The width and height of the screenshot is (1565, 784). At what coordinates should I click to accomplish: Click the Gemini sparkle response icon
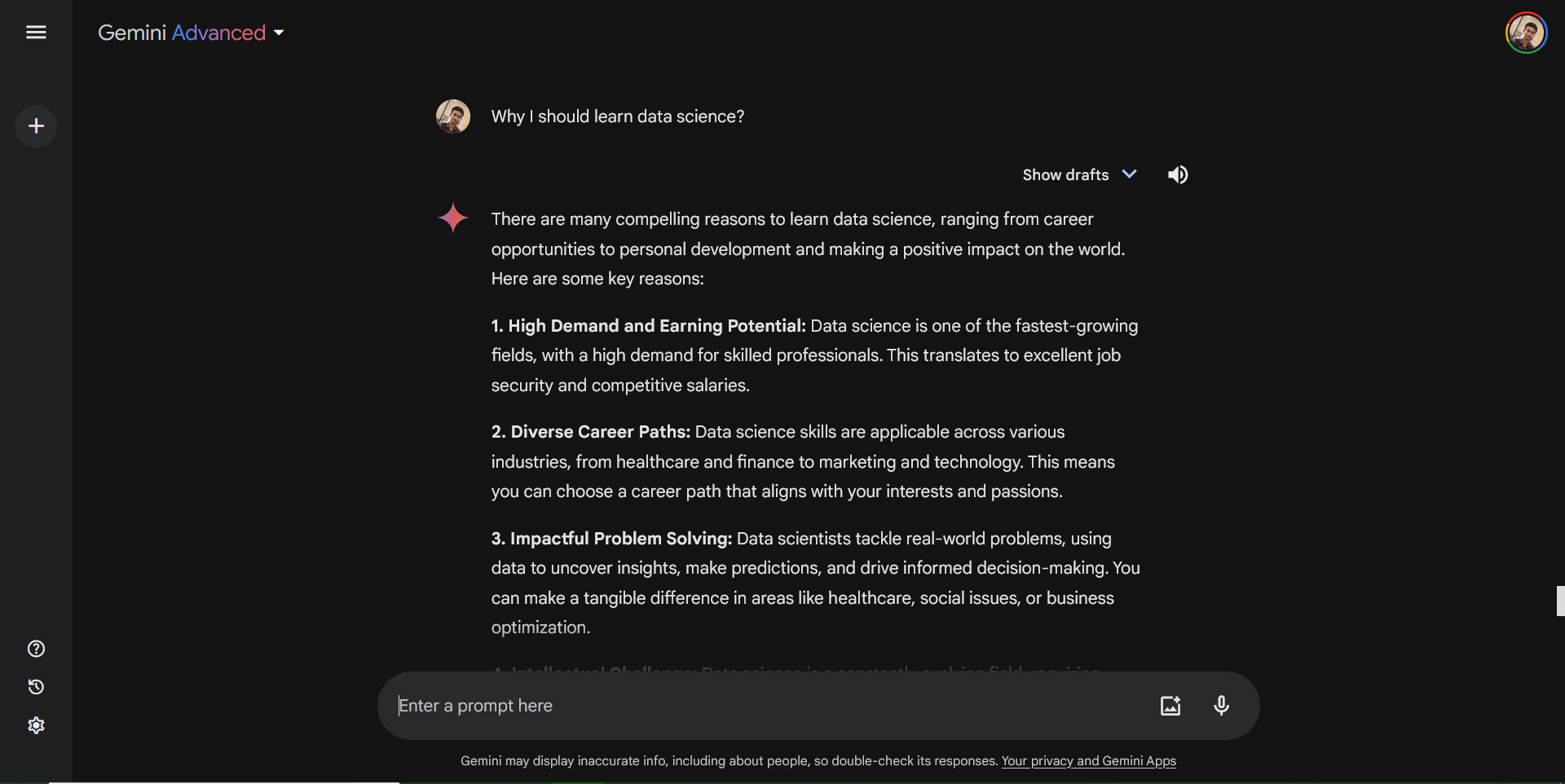(453, 218)
